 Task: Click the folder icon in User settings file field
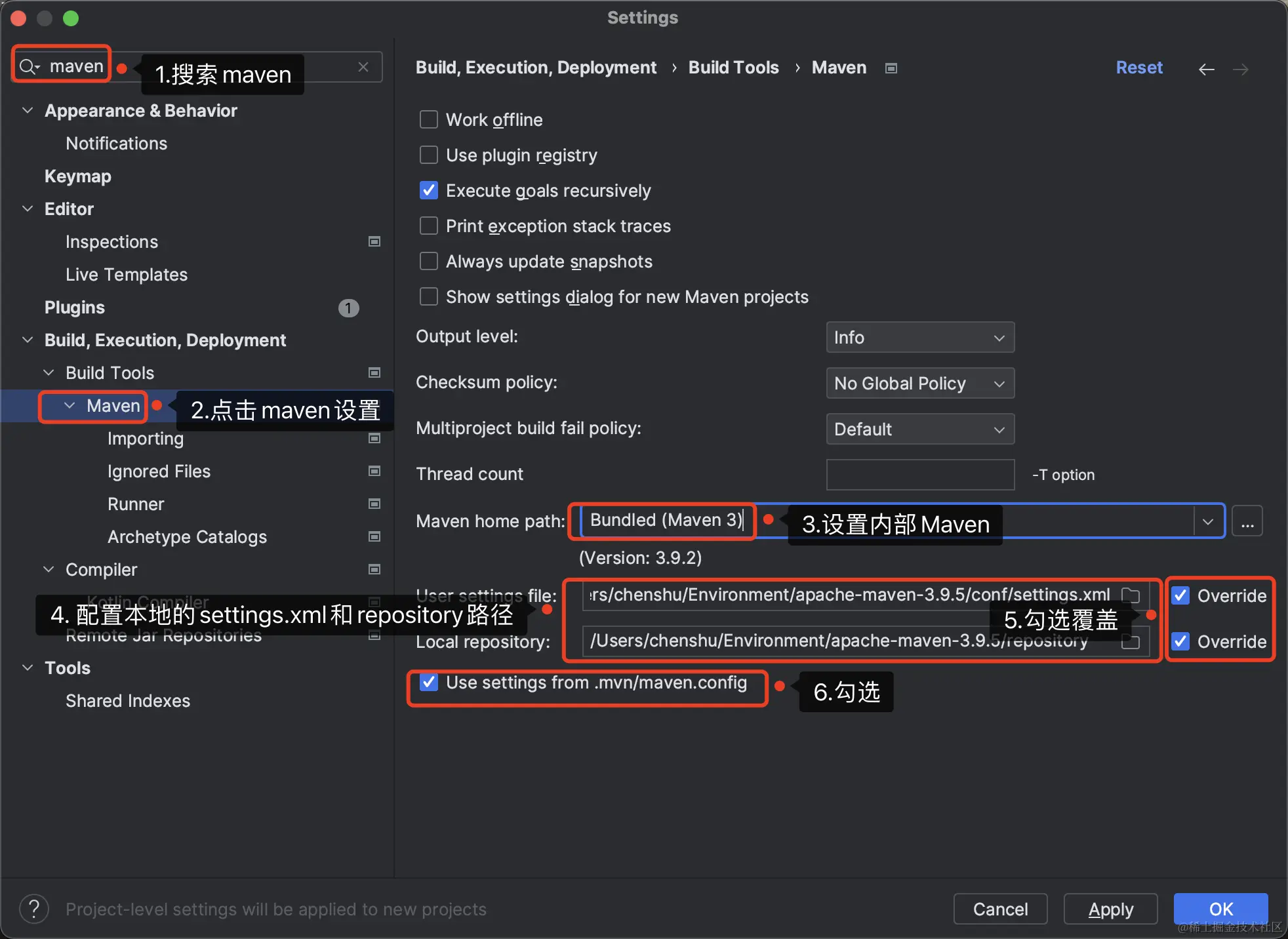tap(1131, 595)
